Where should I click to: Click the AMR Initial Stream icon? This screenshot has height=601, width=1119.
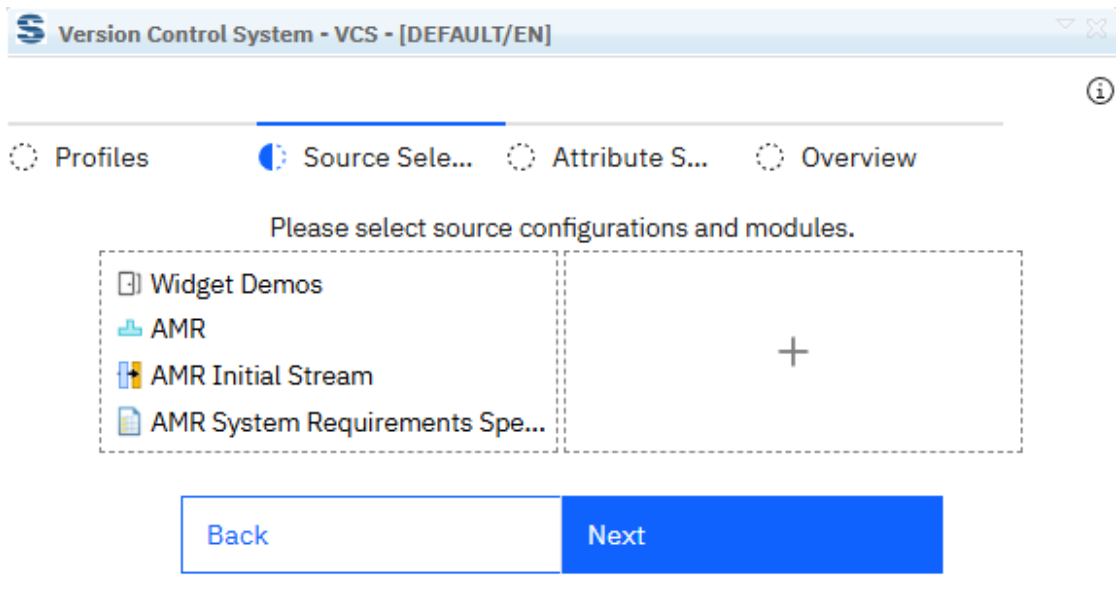129,375
